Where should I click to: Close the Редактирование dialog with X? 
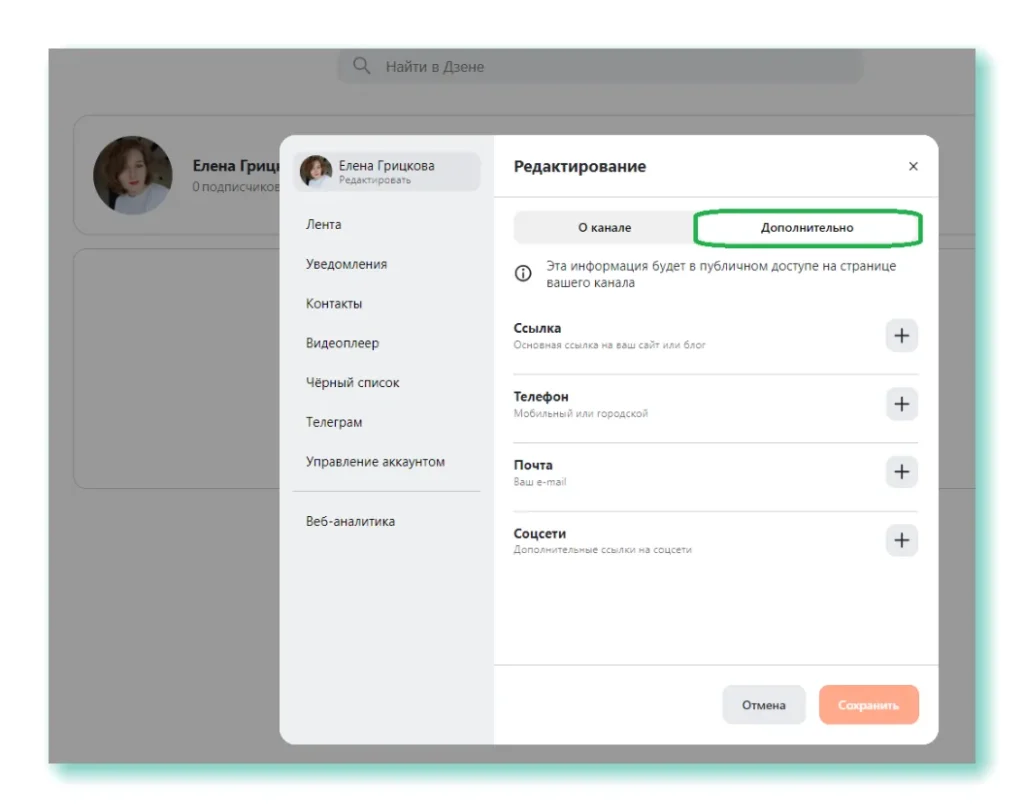tap(912, 167)
